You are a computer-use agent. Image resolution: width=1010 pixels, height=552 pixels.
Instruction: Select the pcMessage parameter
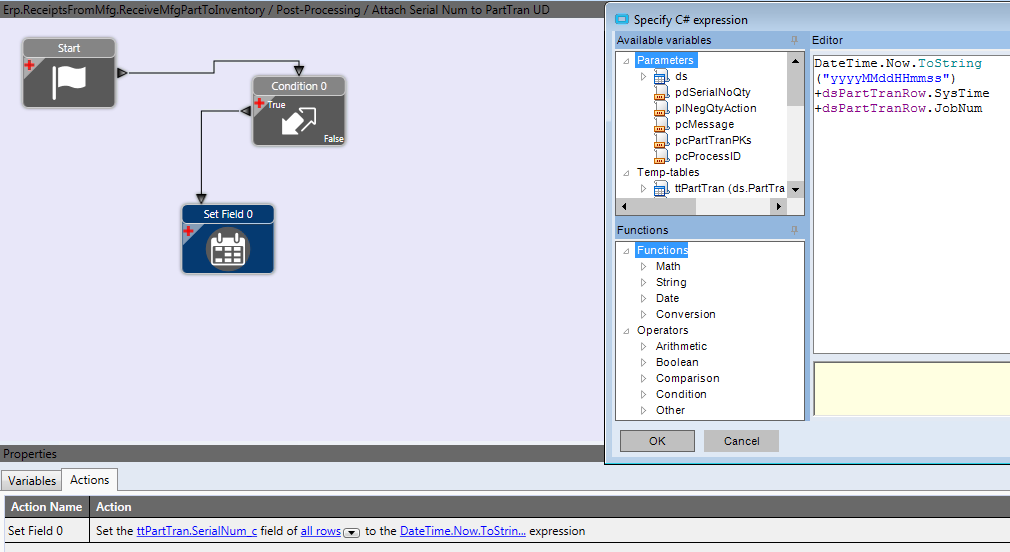704,125
